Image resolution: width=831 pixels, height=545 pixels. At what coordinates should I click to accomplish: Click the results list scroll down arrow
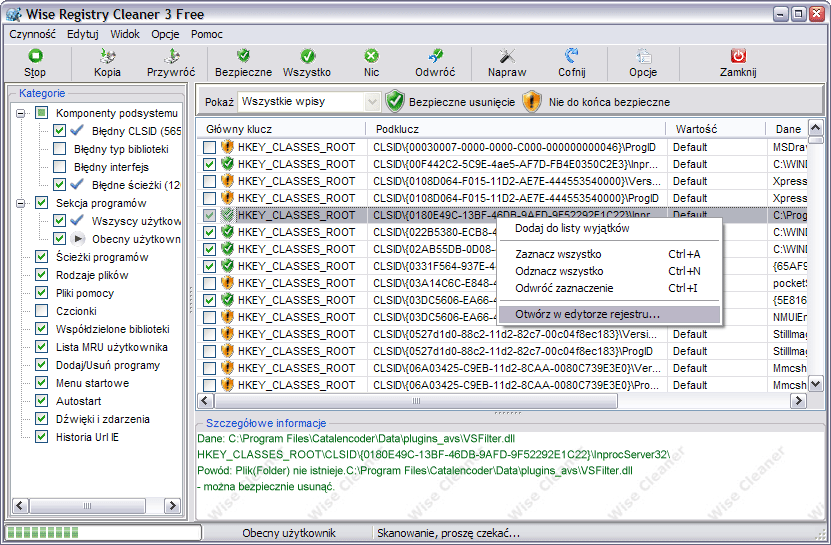816,384
